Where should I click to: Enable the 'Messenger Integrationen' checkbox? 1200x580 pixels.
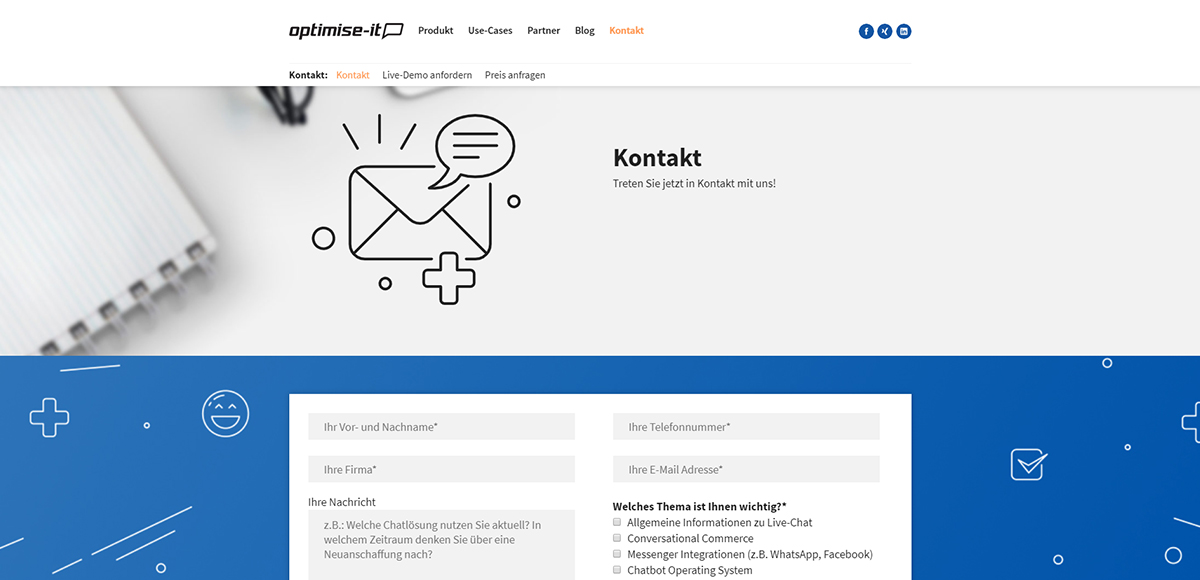point(618,554)
